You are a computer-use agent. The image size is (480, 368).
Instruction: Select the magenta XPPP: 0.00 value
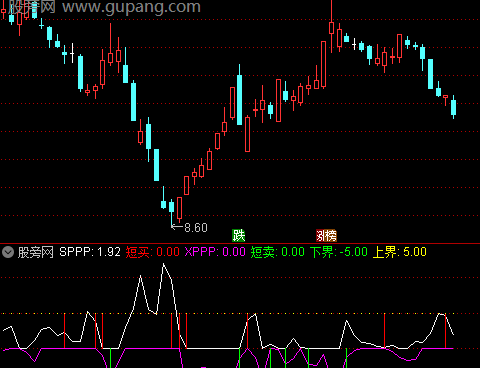(215, 252)
